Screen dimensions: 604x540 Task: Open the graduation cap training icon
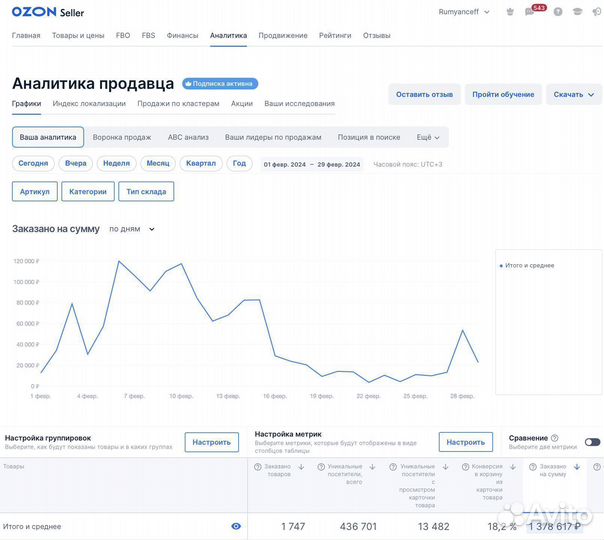tap(575, 13)
